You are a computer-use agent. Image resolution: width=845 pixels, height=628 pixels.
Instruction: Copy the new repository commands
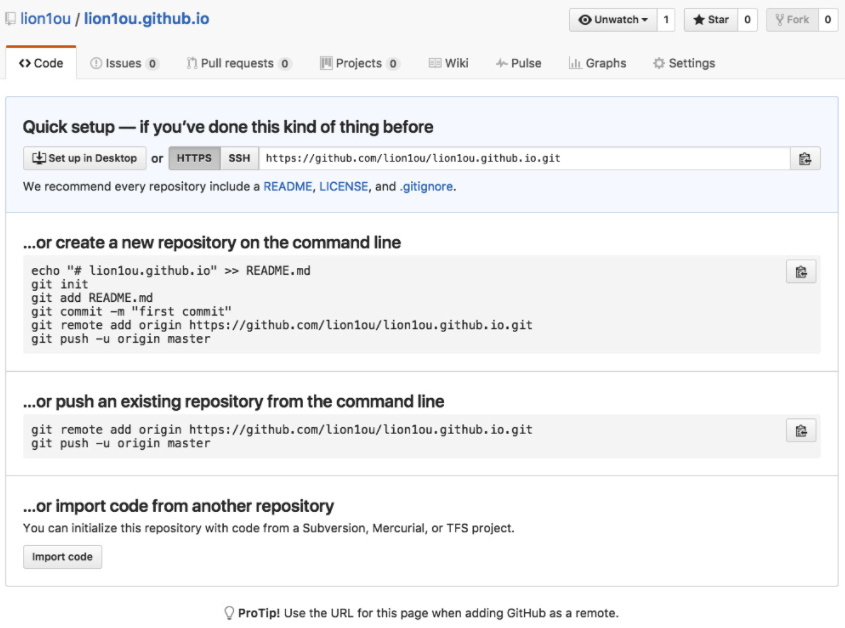801,271
